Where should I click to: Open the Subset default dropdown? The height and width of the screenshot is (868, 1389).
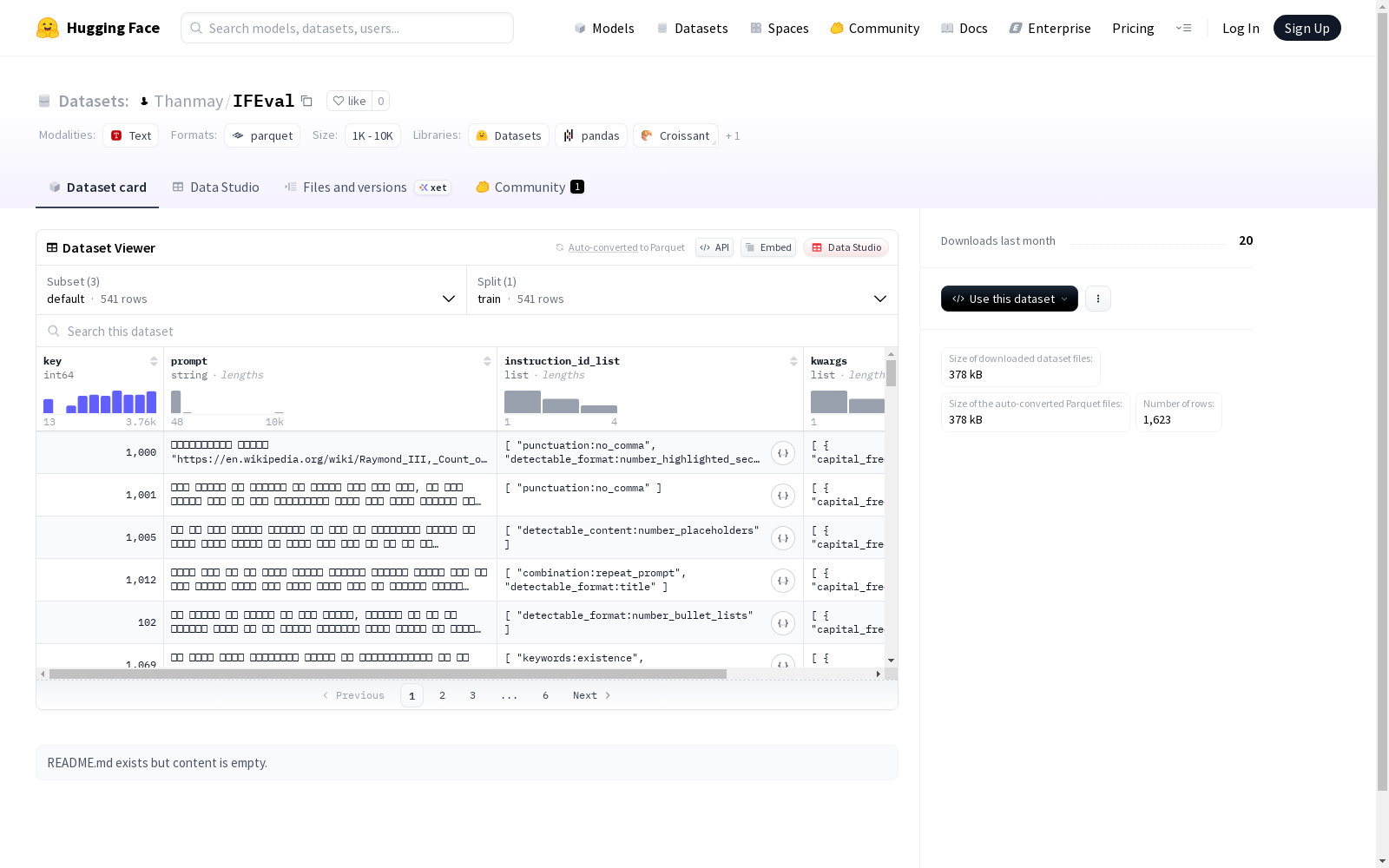tap(252, 290)
